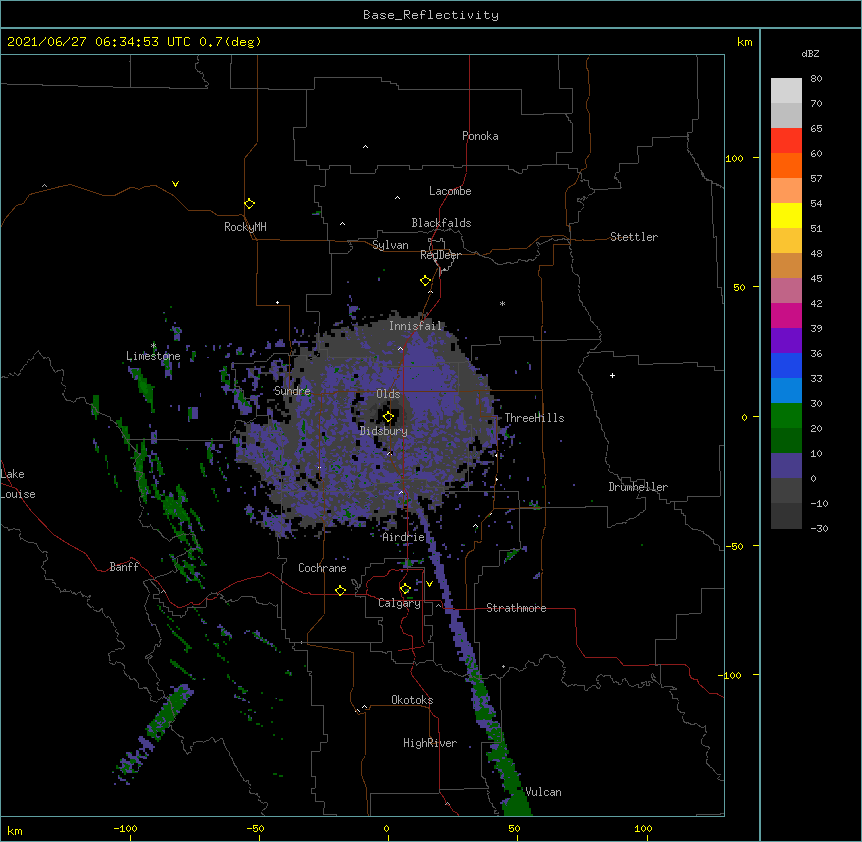Click the radar site marker near Olds
The image size is (862, 842).
tap(388, 417)
